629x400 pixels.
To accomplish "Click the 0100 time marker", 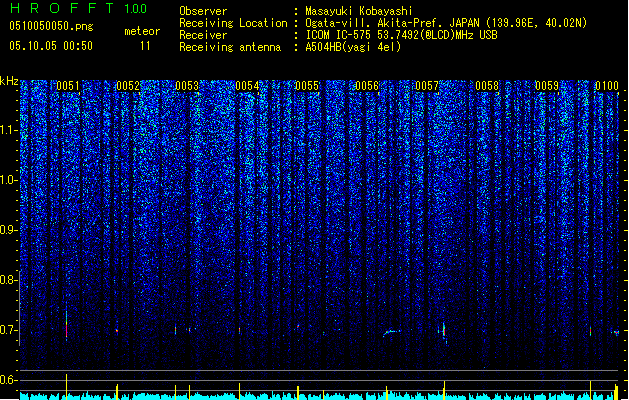I will [607, 86].
